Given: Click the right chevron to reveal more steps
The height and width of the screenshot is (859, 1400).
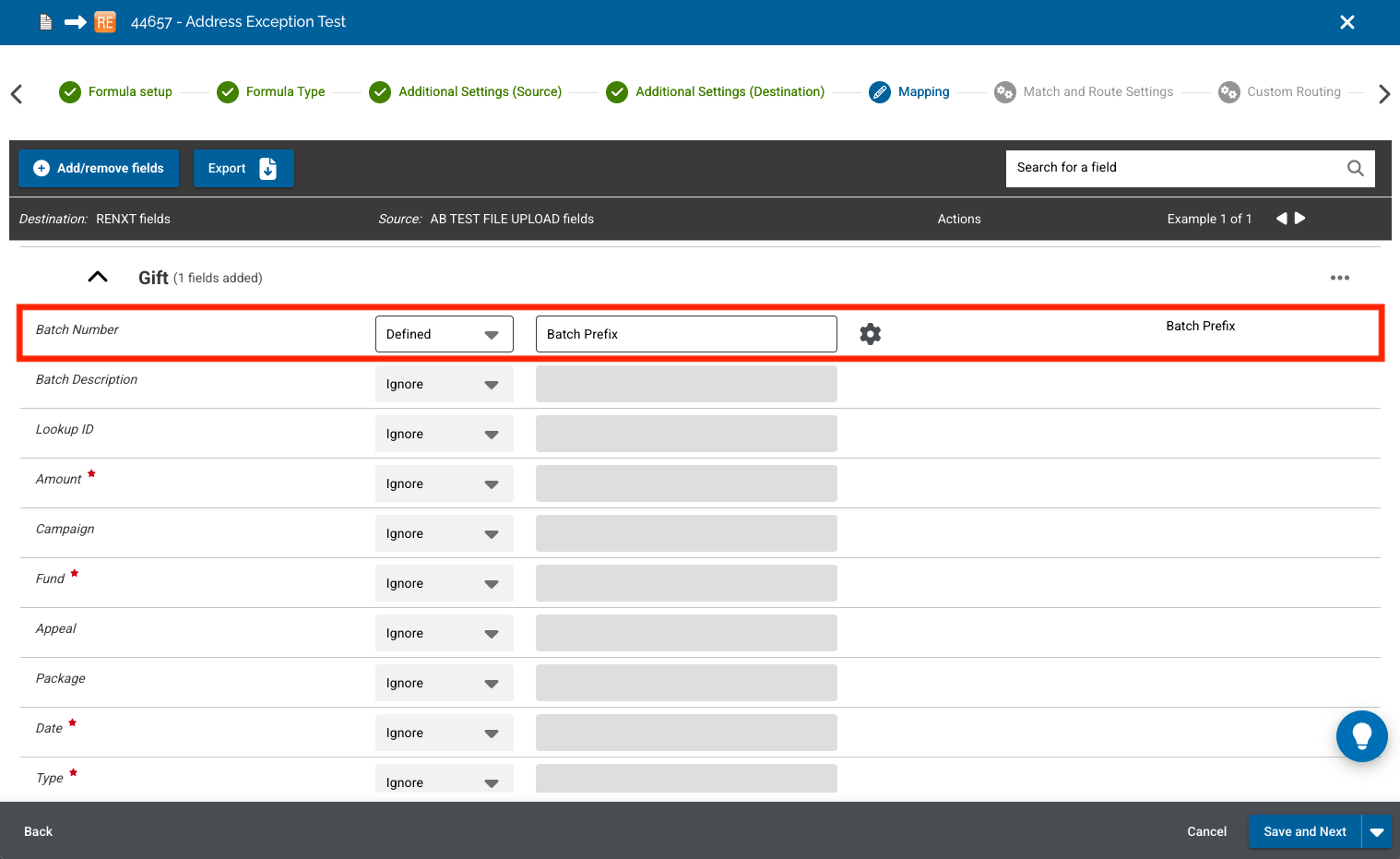Looking at the screenshot, I should (x=1383, y=93).
